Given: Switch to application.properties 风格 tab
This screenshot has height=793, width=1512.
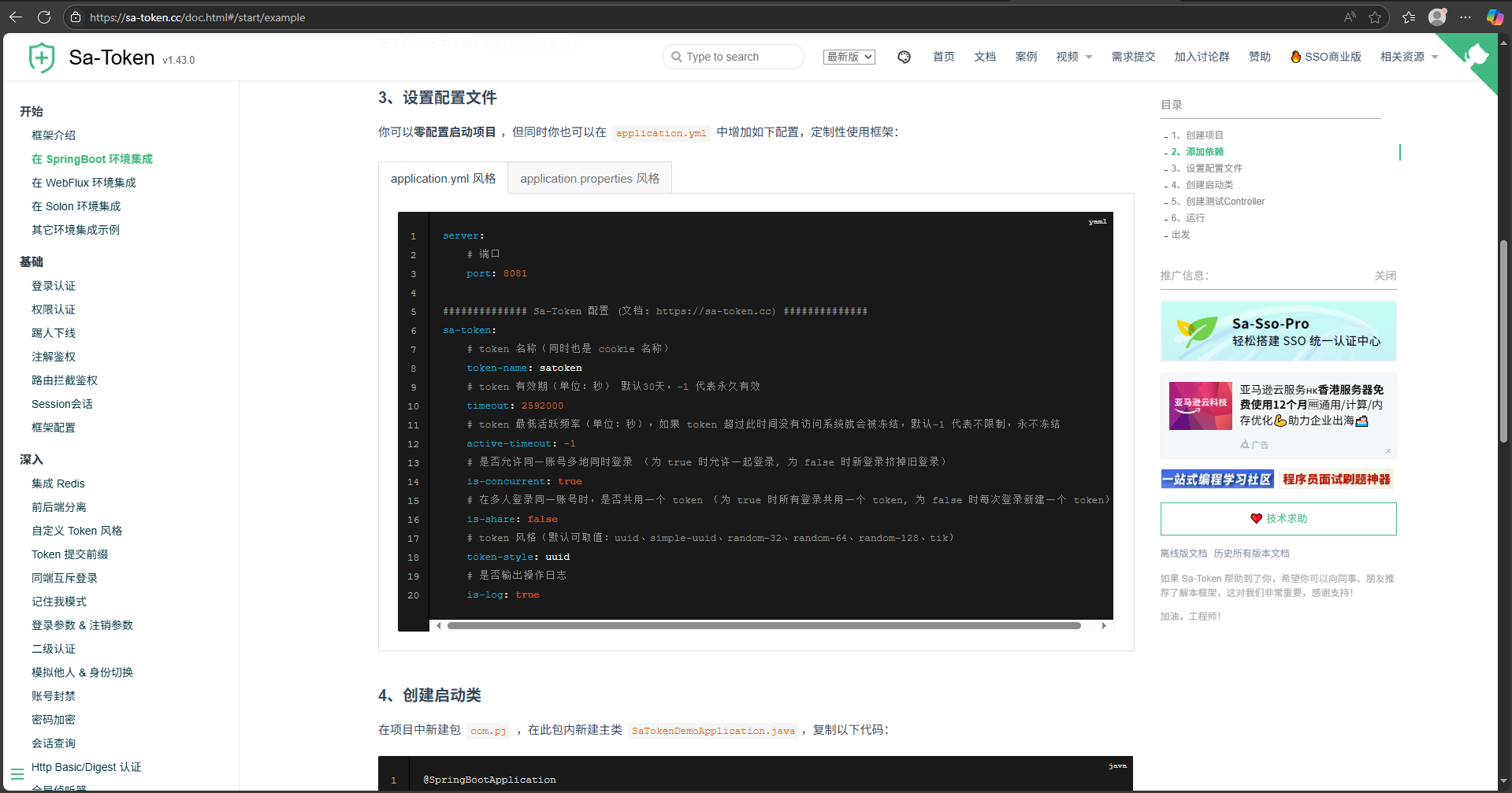Looking at the screenshot, I should point(590,178).
